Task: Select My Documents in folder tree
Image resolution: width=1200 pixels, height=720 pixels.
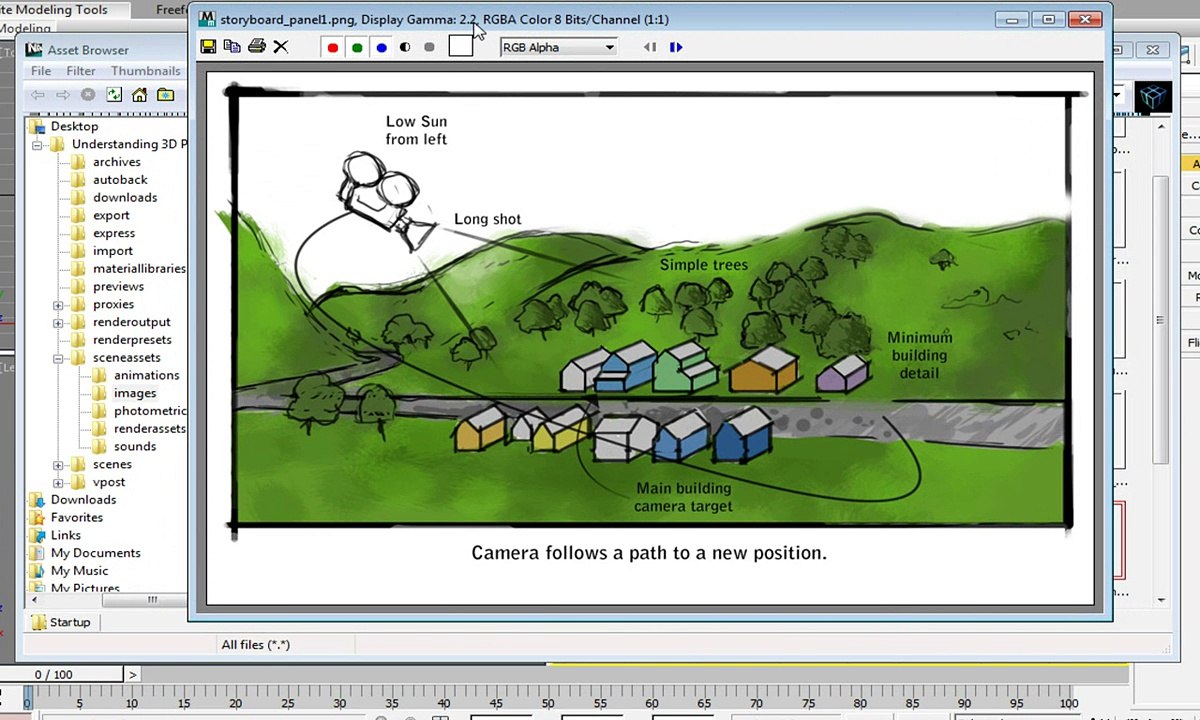Action: click(x=96, y=553)
